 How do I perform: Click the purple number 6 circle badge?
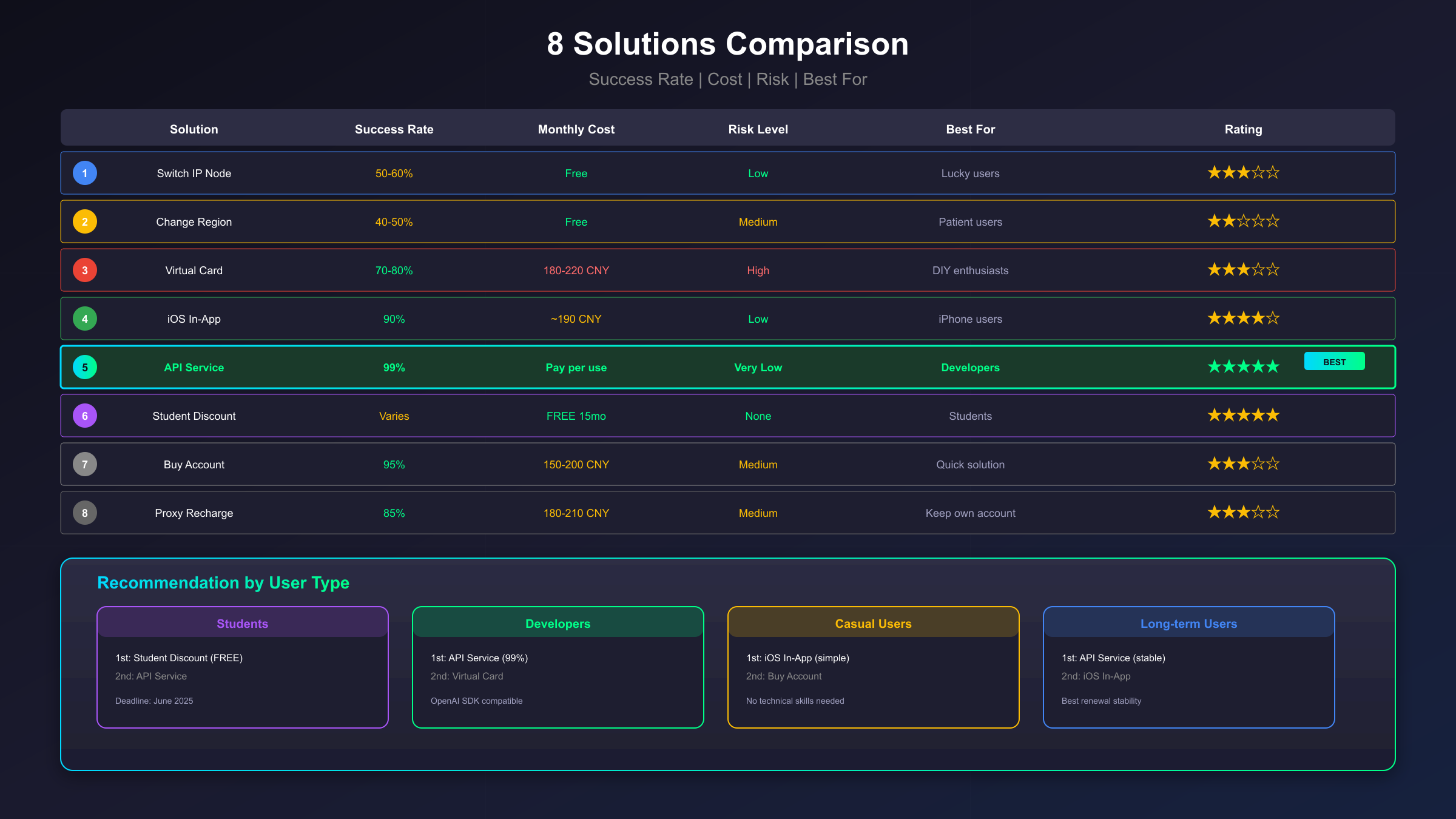click(x=85, y=416)
